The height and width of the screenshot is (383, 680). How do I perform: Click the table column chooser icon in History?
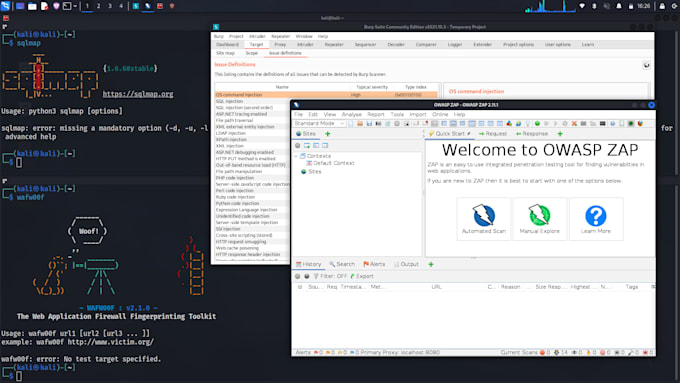[x=653, y=287]
